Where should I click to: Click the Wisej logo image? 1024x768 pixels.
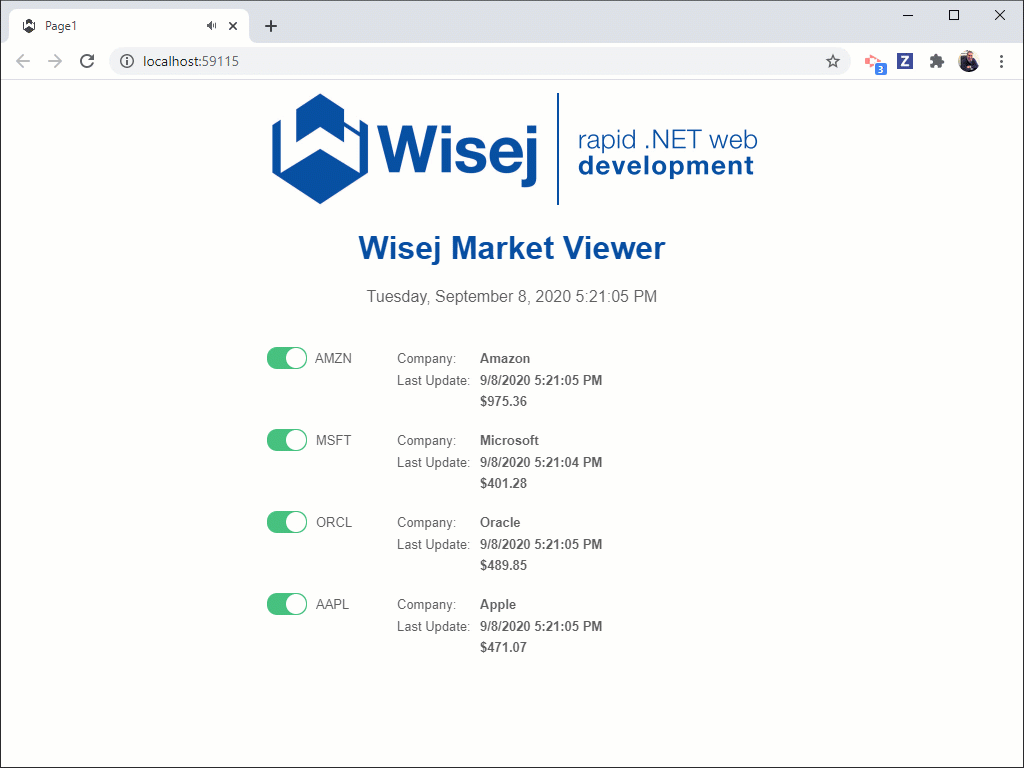point(515,149)
